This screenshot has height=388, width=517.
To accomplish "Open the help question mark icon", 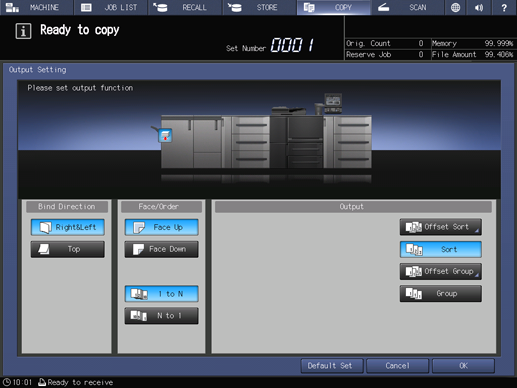I will tap(504, 7).
